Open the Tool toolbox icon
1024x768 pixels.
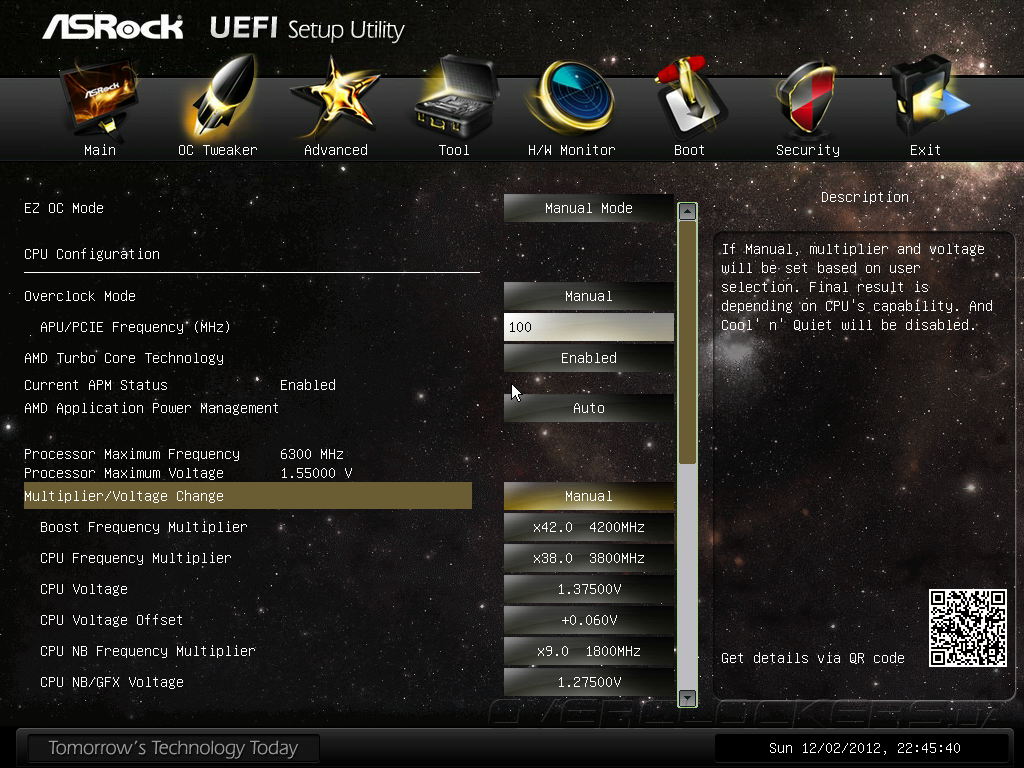tap(455, 97)
